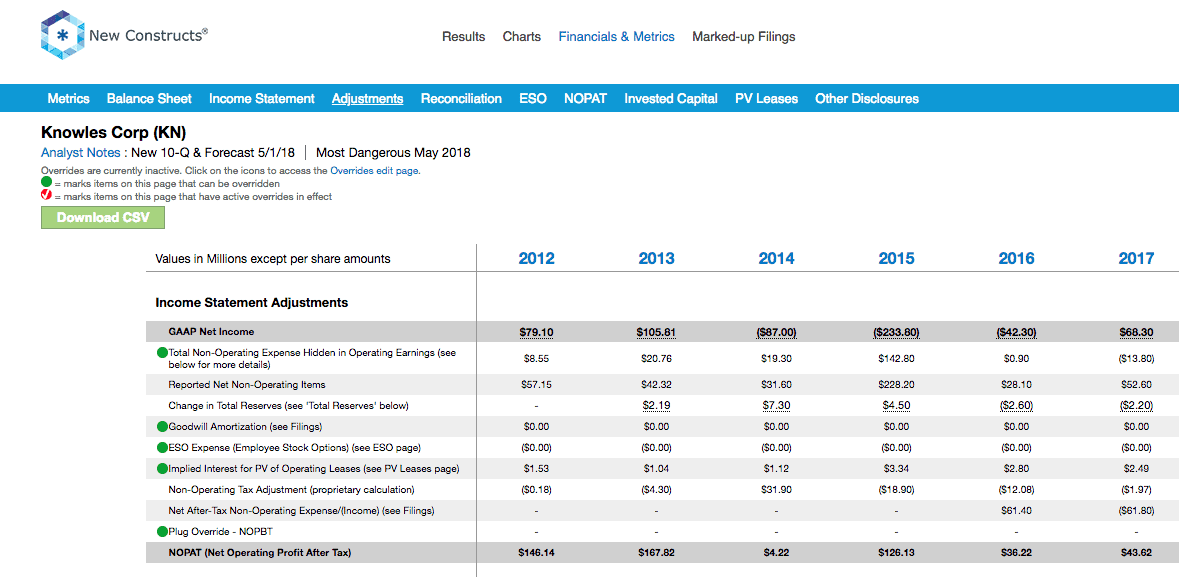Screen dimensions: 1179x577
Task: Switch to the ESO tab
Action: (x=532, y=99)
